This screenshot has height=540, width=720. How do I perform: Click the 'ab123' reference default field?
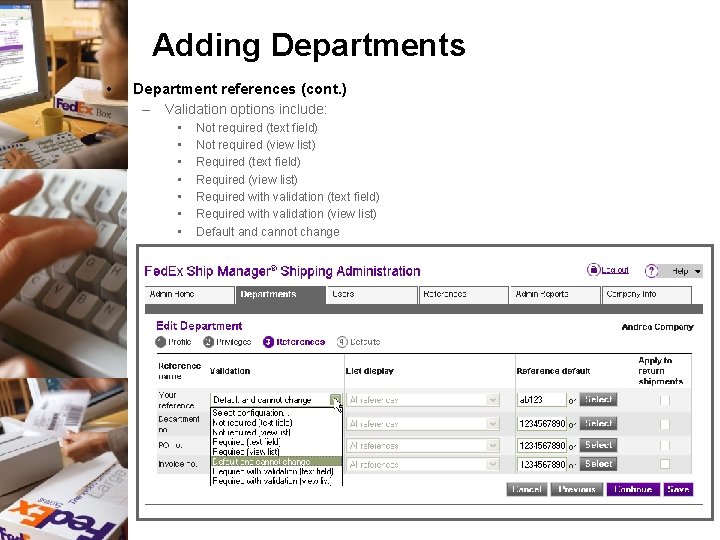pyautogui.click(x=542, y=400)
